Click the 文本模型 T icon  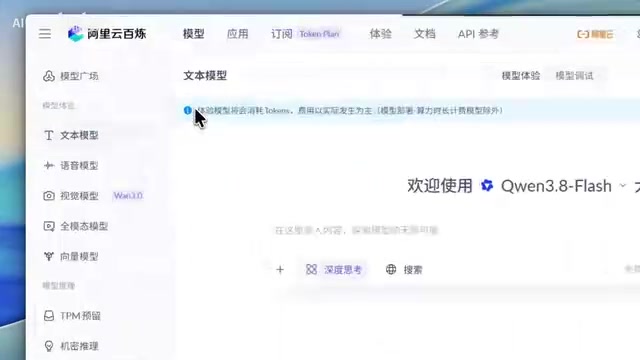tap(49, 135)
